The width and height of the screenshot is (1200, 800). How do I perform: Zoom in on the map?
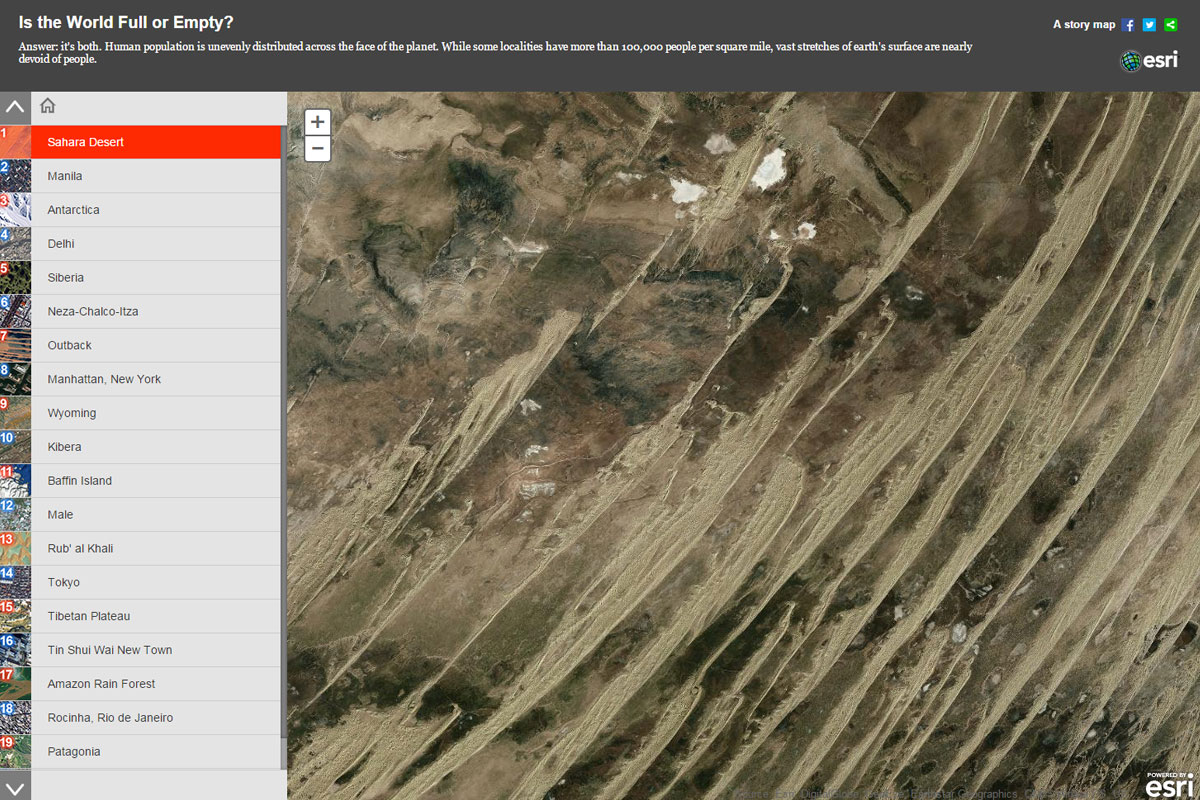[317, 123]
